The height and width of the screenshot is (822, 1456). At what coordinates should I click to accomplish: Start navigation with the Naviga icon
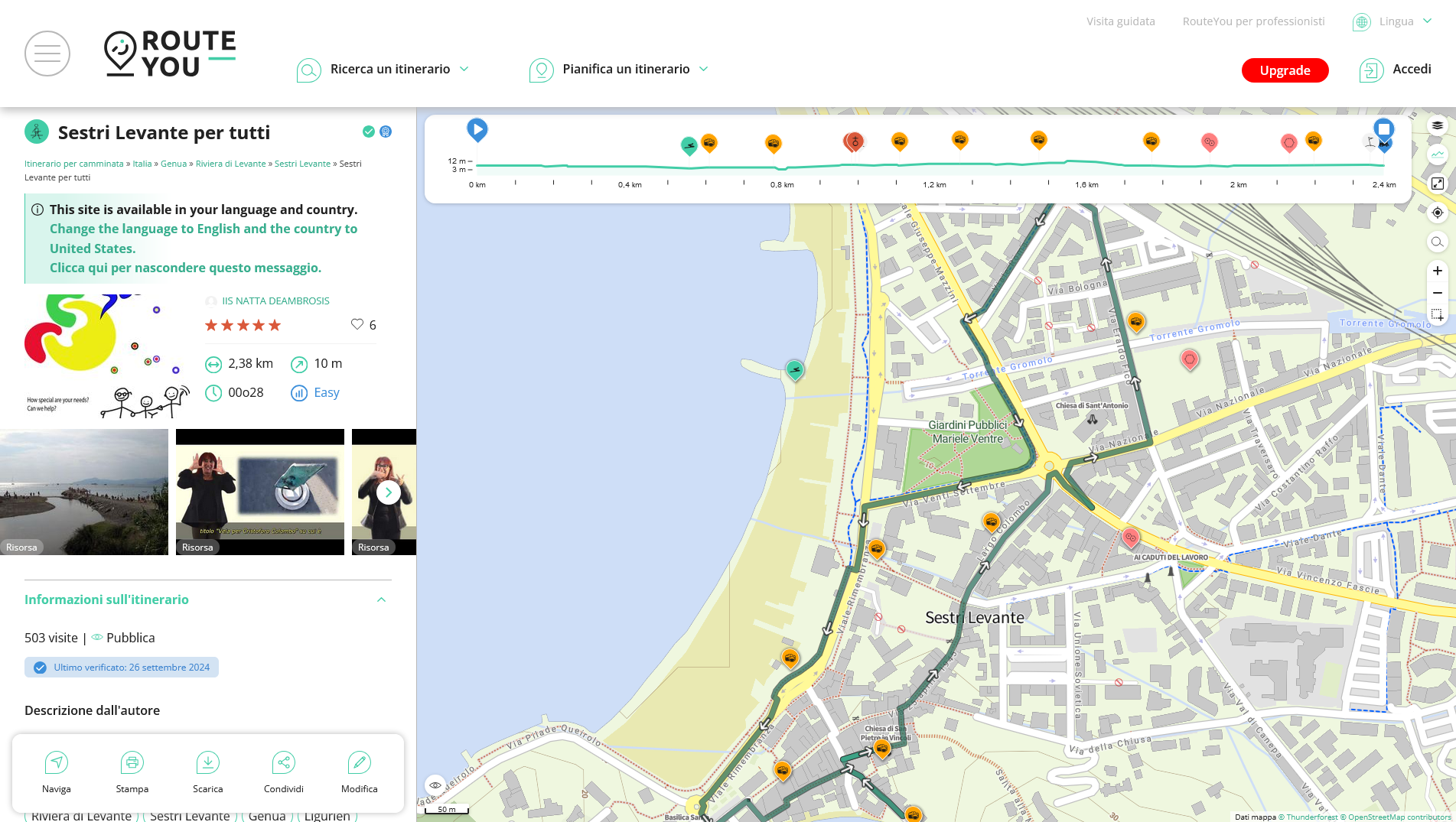point(57,763)
